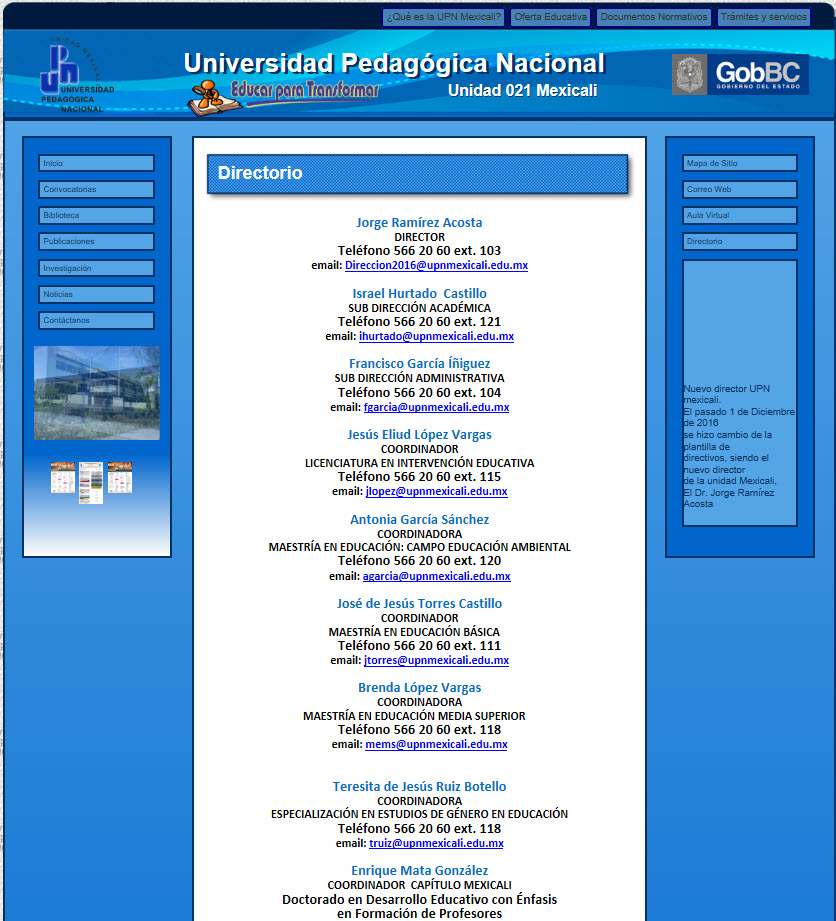Launch Aula Virtual from the right sidebar
This screenshot has width=836, height=921.
tap(740, 216)
